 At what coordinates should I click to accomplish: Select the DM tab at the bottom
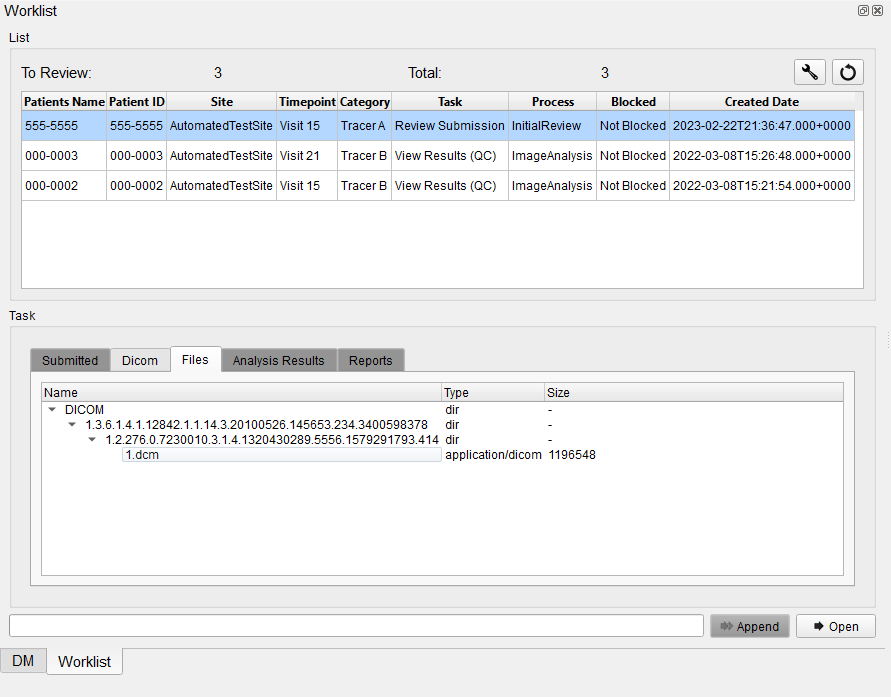23,661
